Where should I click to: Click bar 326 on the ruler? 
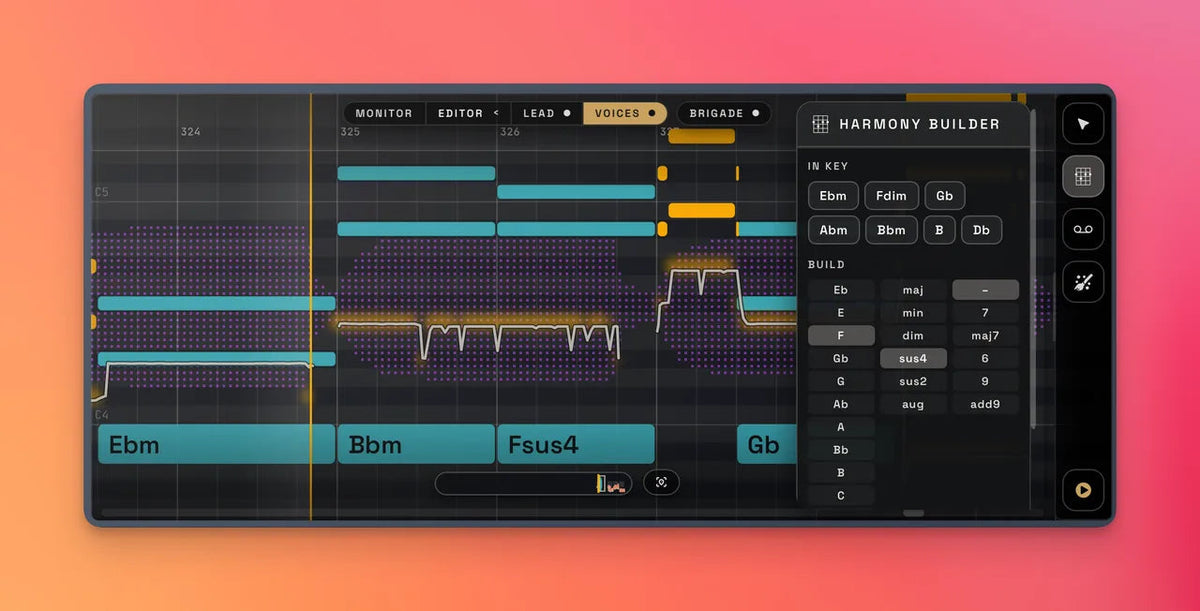point(510,132)
